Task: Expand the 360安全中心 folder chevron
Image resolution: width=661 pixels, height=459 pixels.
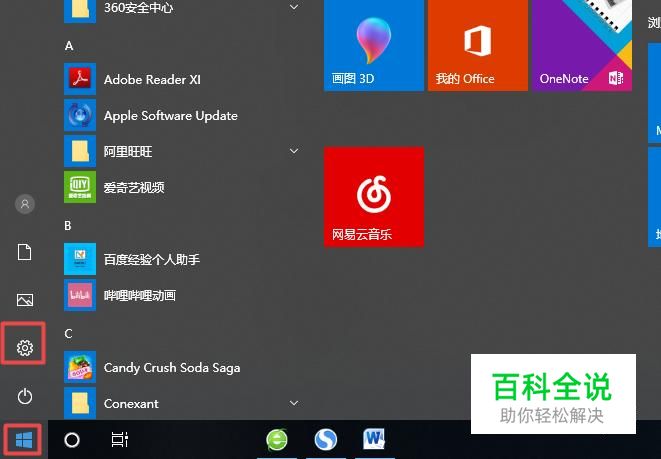Action: point(294,7)
